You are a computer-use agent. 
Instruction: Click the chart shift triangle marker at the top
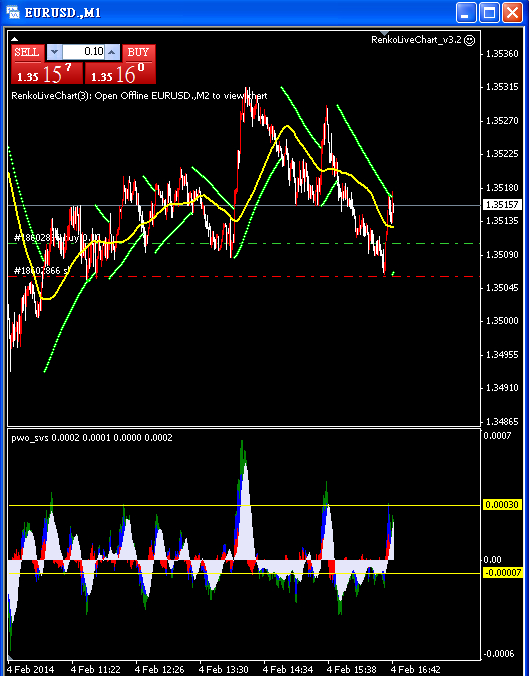point(384,34)
